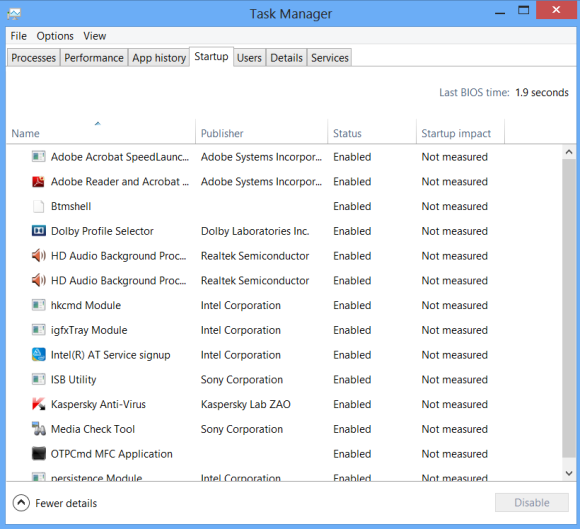Switch to the Services tab
The height and width of the screenshot is (529, 580).
click(x=330, y=58)
